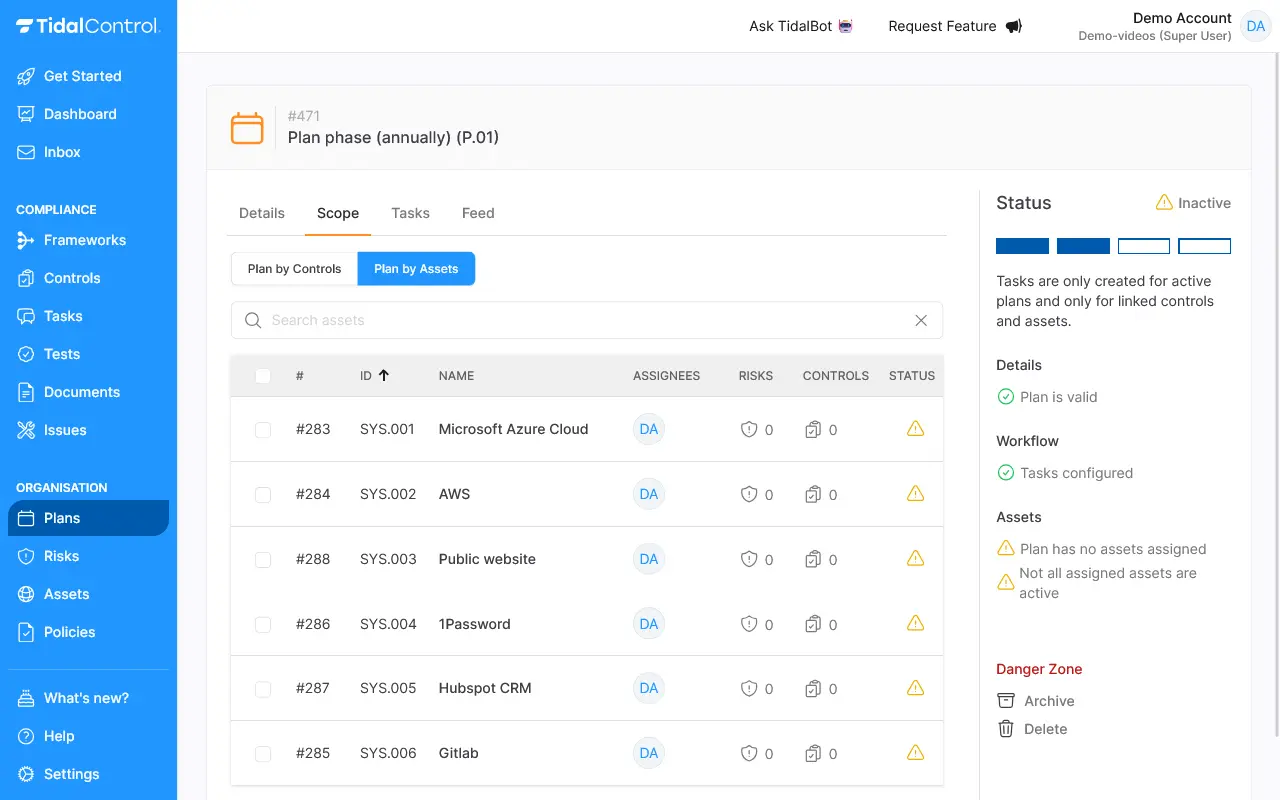Click the Tasks chat icon in sidebar
This screenshot has height=800, width=1280.
(26, 316)
